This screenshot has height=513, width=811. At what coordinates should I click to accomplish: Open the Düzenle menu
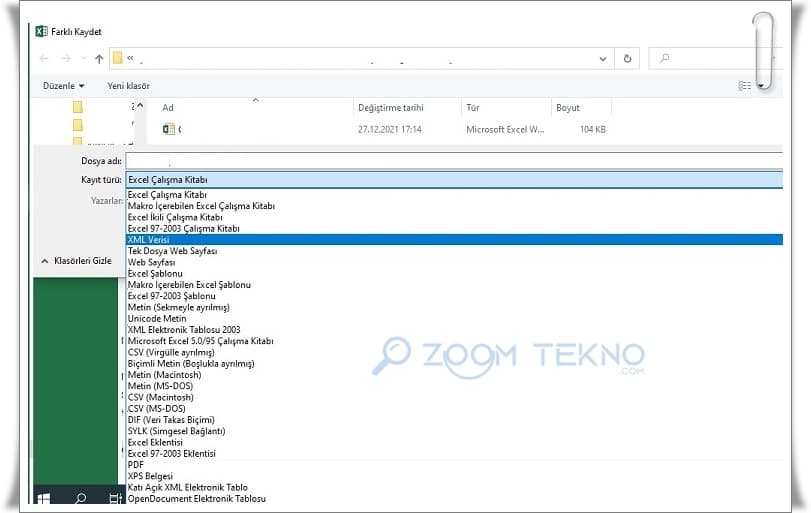[64, 86]
